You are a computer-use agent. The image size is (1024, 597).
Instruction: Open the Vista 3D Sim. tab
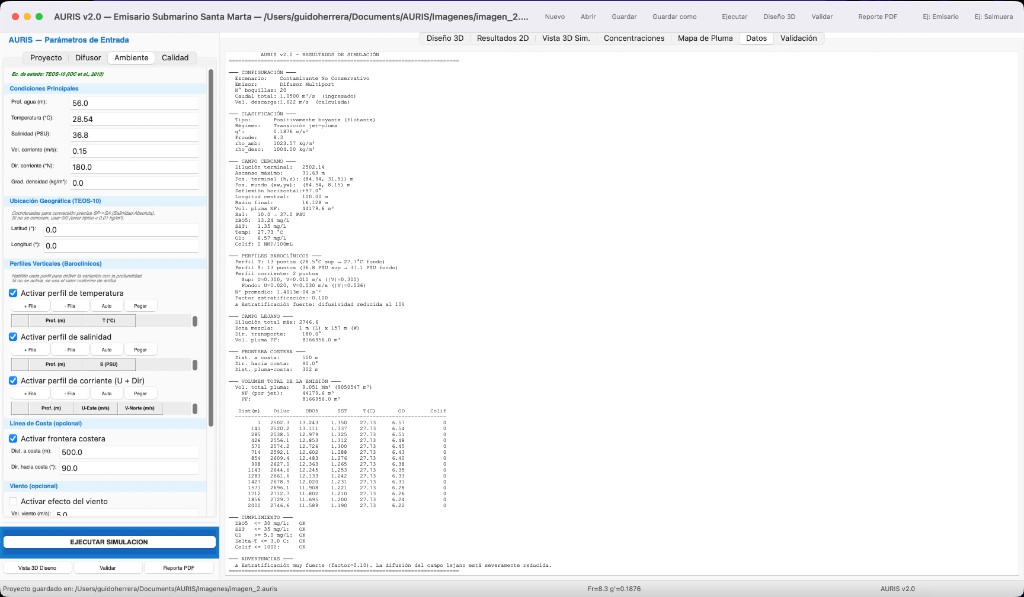566,39
